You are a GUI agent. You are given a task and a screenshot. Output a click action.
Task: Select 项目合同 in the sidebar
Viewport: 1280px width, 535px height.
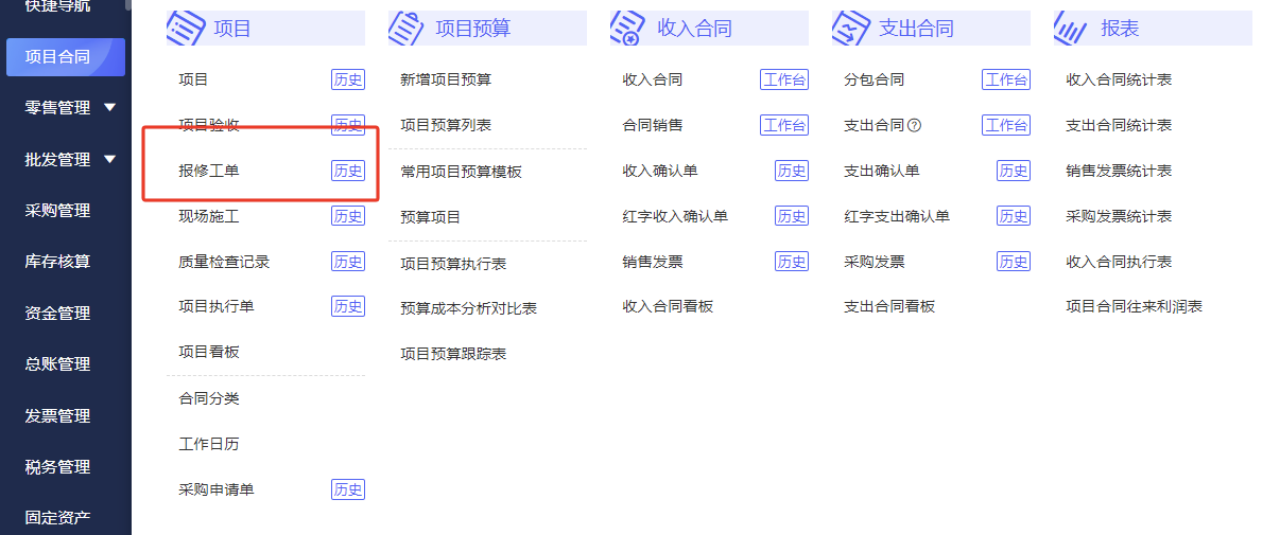click(65, 57)
